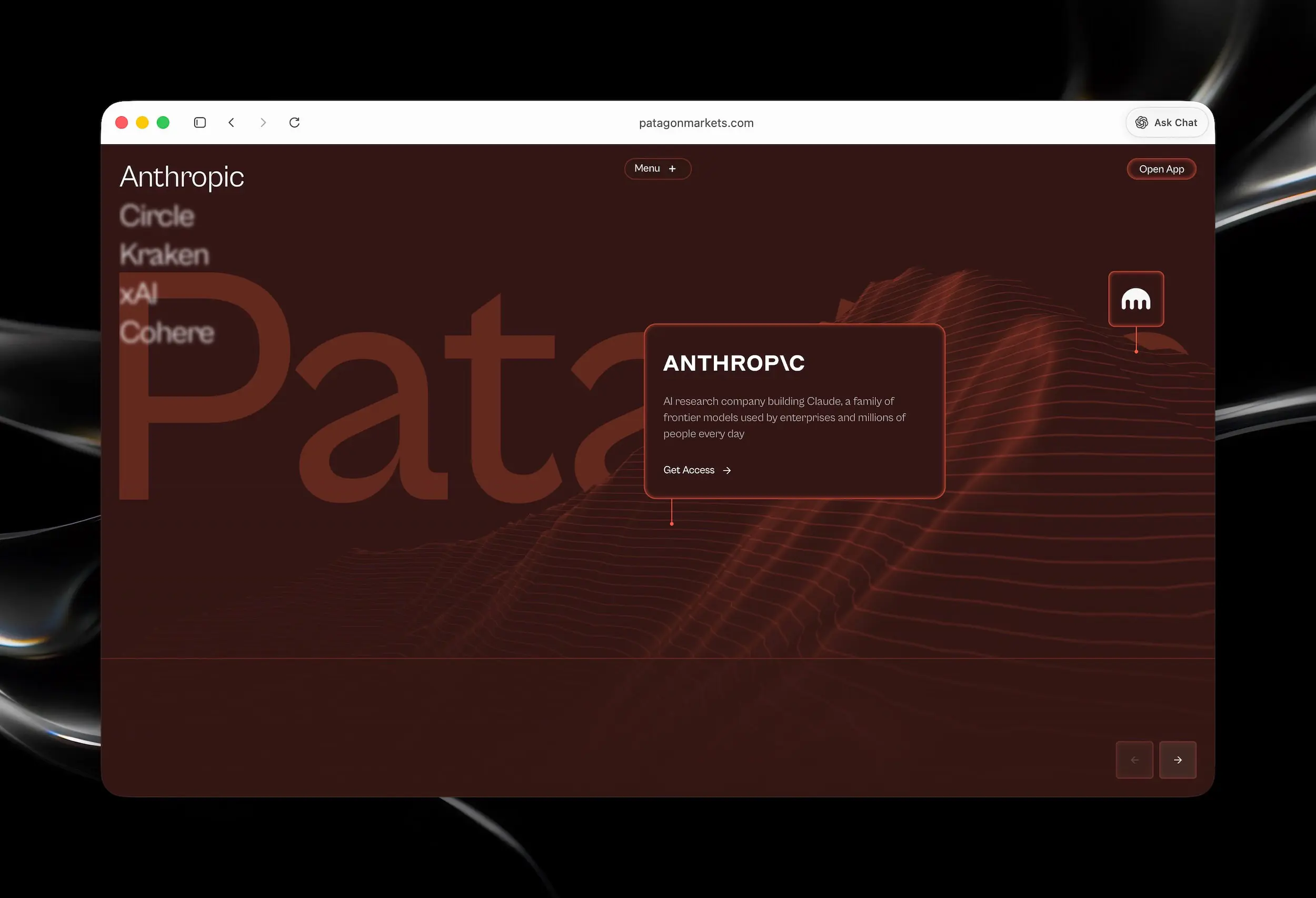Select Anthropic in the company list

tap(182, 177)
